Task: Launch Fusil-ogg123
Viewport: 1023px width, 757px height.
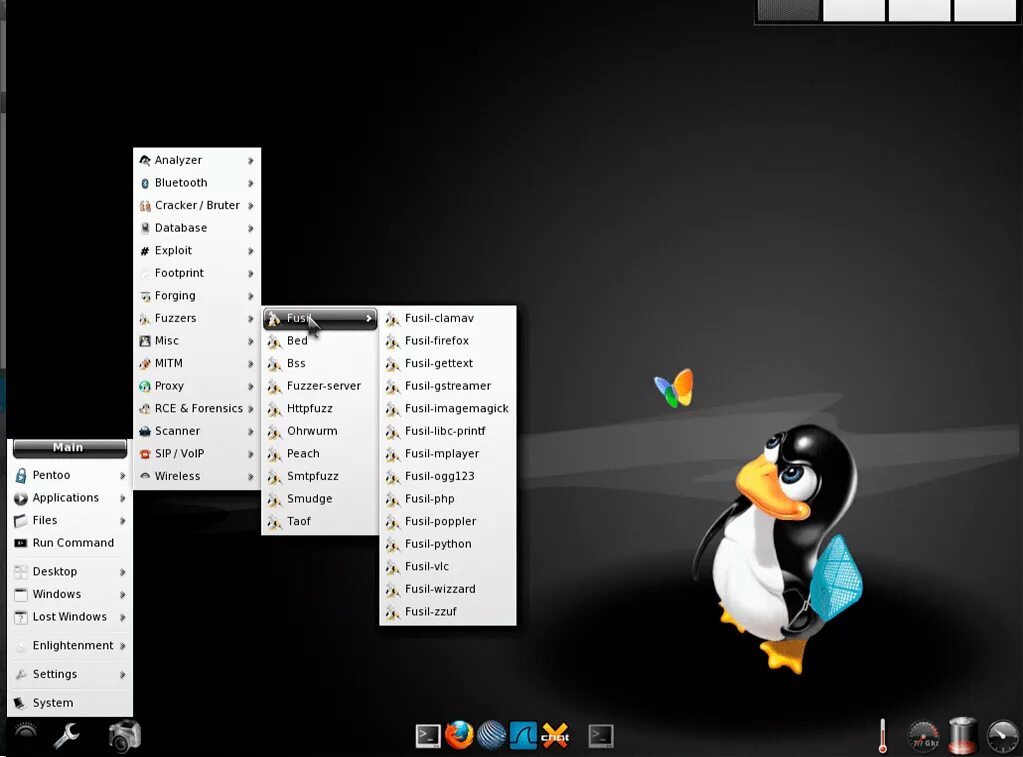Action: 448,476
